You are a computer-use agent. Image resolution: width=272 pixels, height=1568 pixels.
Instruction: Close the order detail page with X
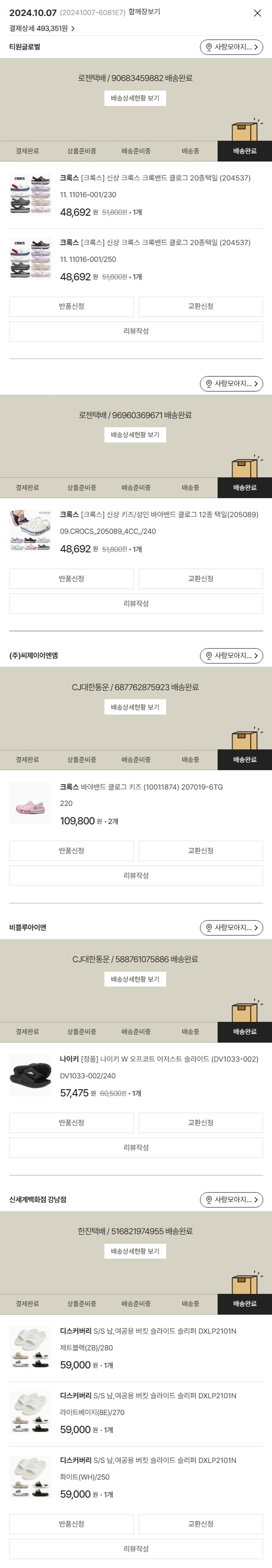pos(257,13)
